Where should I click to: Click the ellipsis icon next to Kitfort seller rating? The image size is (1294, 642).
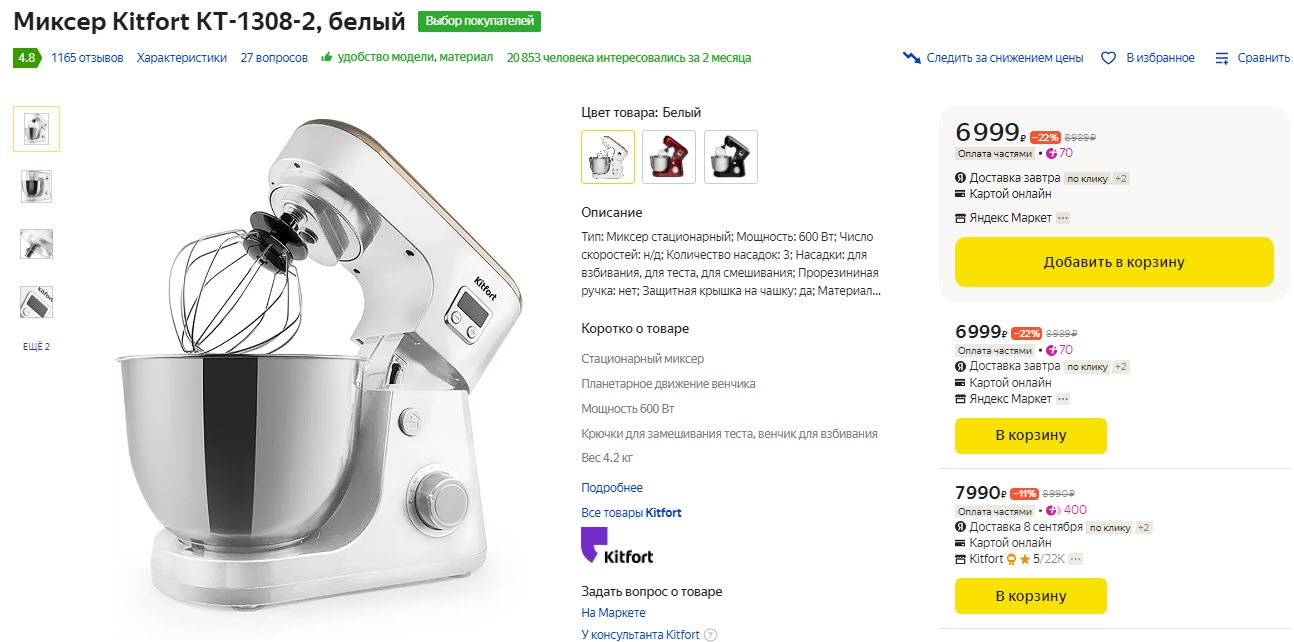(x=1077, y=559)
